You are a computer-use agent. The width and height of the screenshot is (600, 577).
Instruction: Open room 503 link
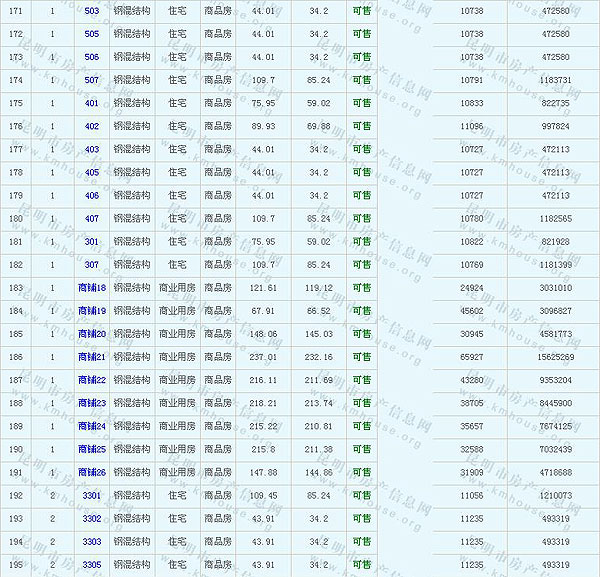pyautogui.click(x=91, y=11)
